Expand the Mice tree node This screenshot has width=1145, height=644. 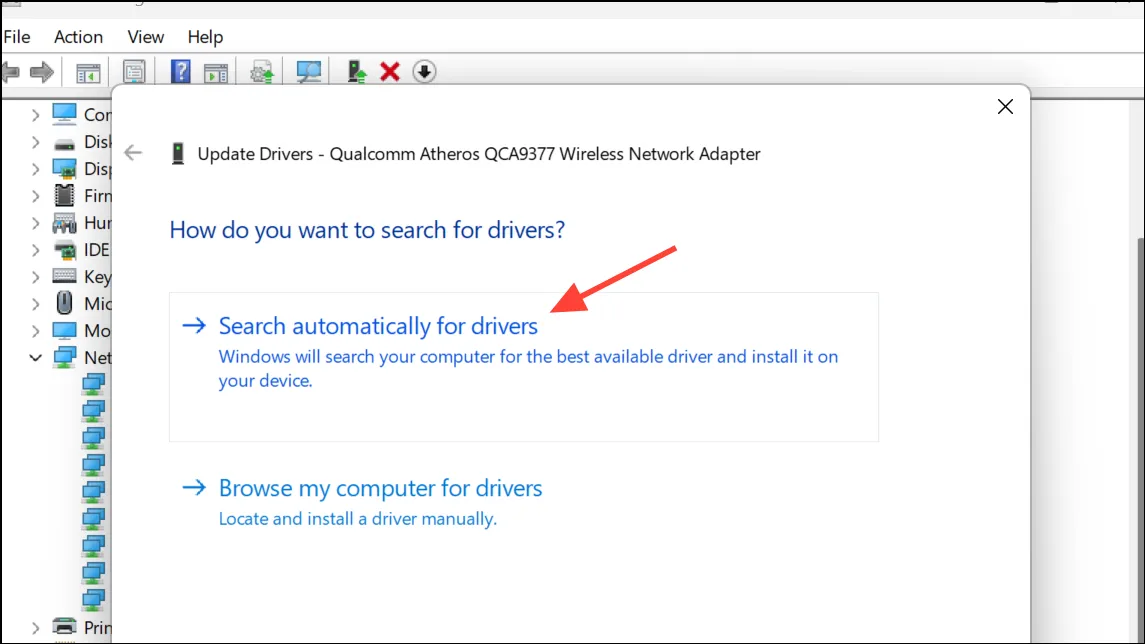click(x=35, y=304)
